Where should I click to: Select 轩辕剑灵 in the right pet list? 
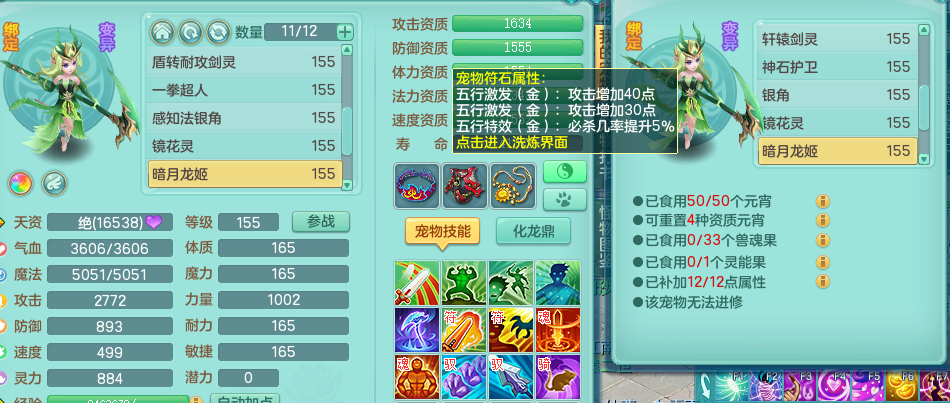837,39
